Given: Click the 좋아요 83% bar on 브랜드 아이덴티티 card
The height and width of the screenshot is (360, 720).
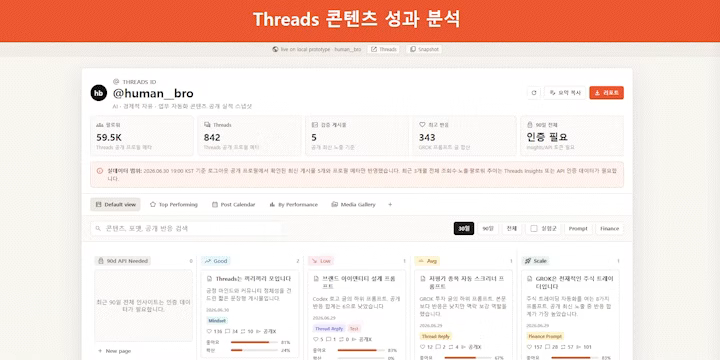Looking at the screenshot, I should pyautogui.click(x=360, y=350).
